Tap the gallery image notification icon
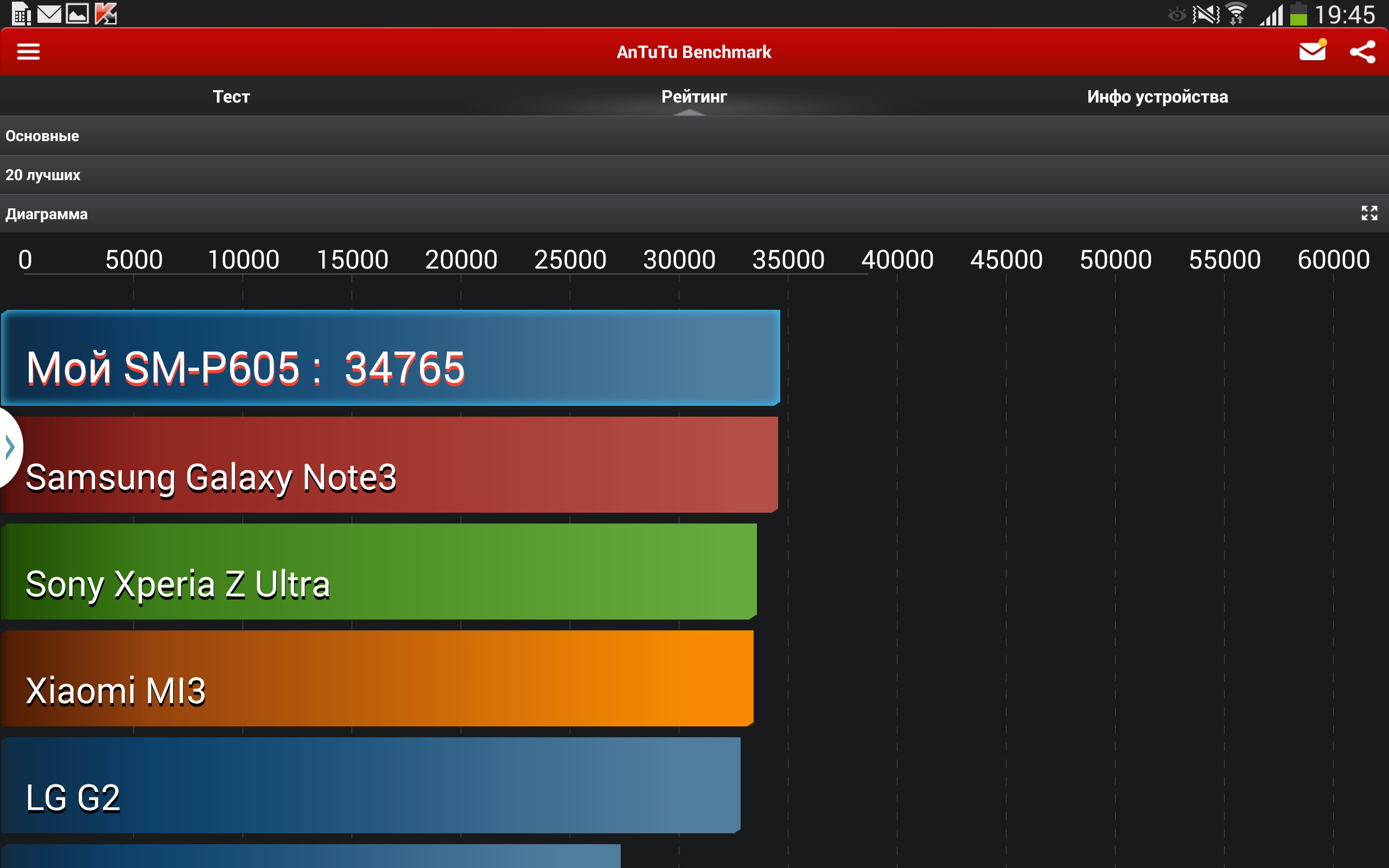Viewport: 1389px width, 868px height. click(78, 13)
